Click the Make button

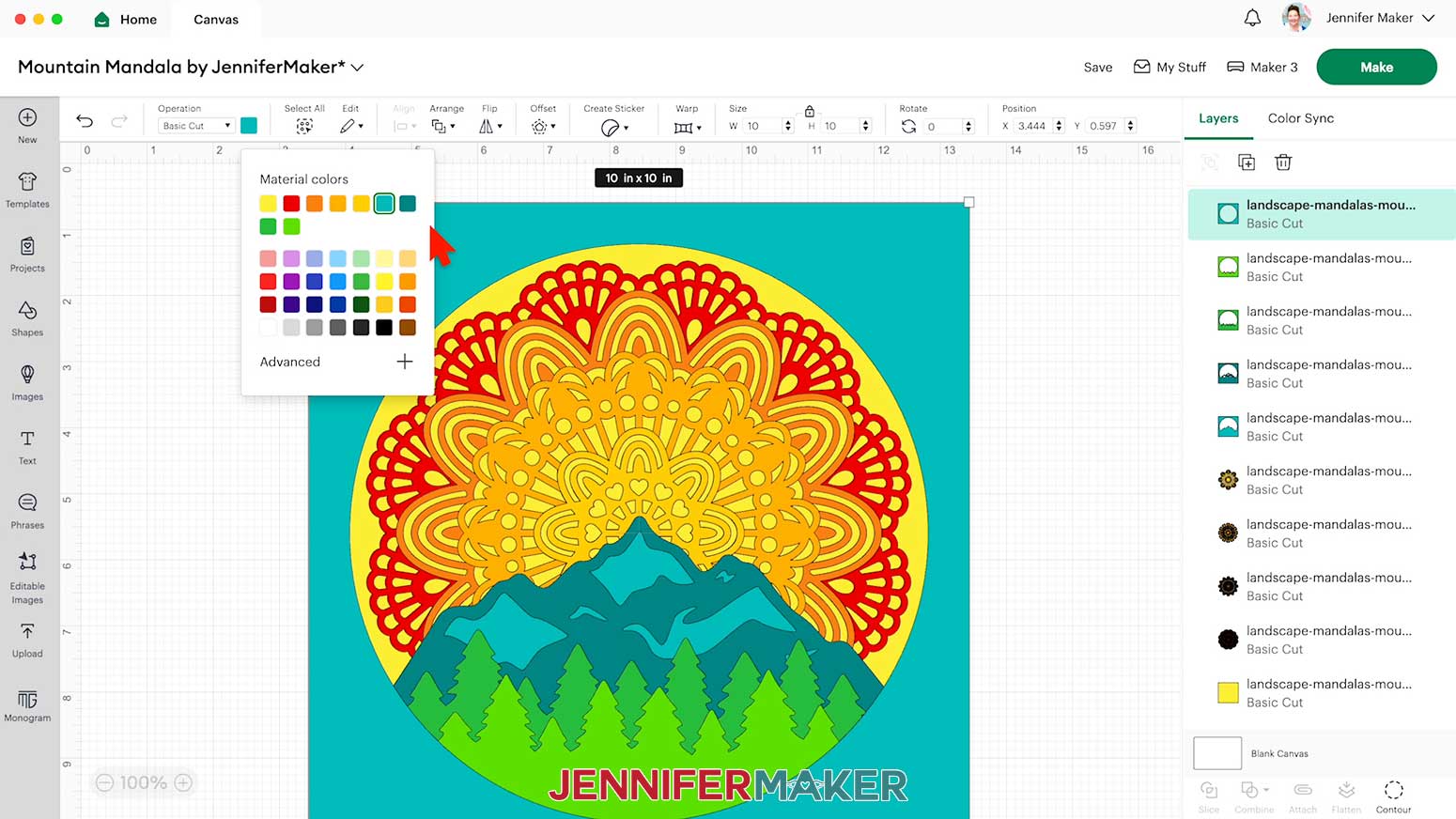point(1376,68)
